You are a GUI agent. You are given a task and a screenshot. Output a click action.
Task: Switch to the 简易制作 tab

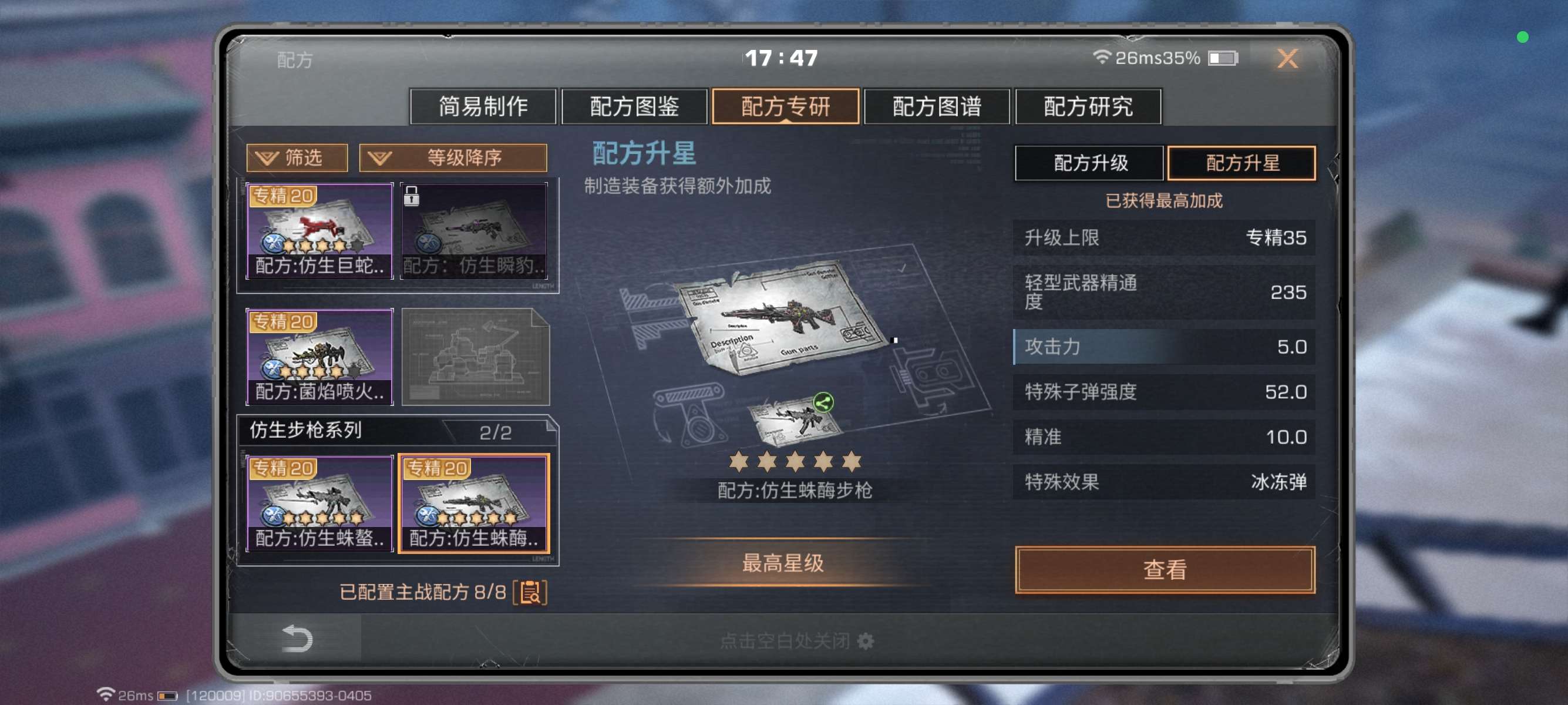tap(483, 106)
